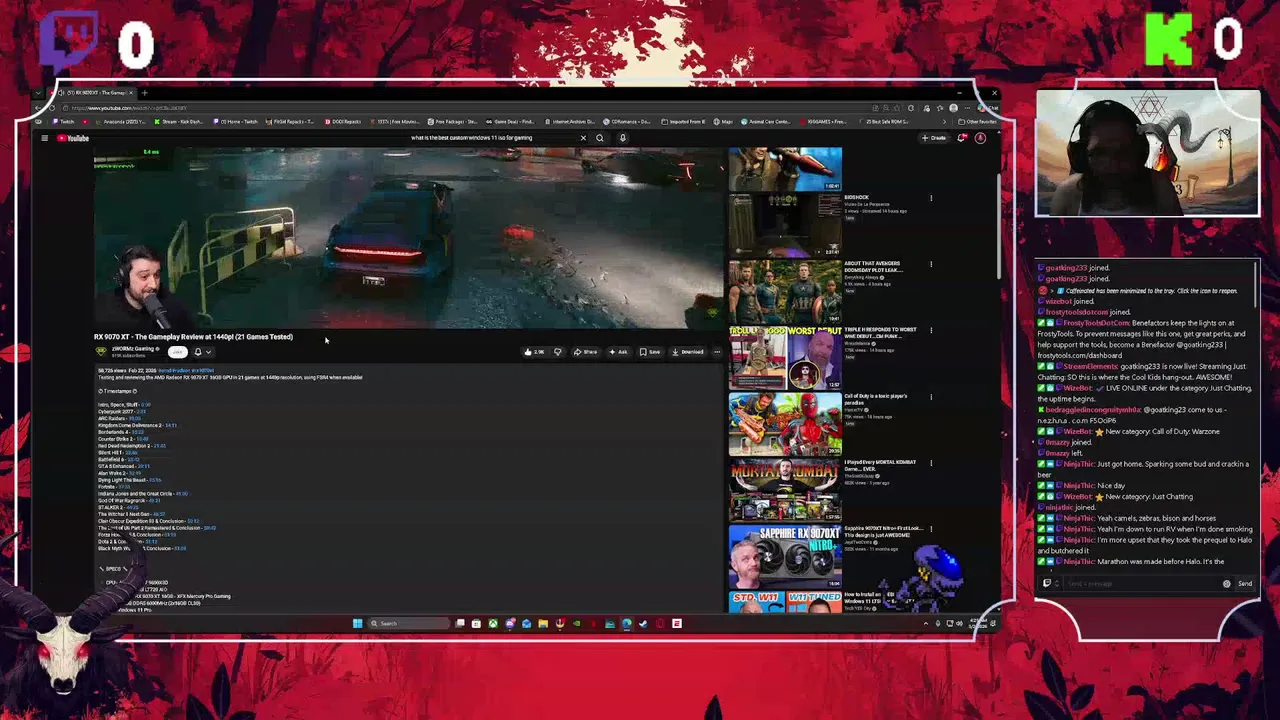This screenshot has width=1280, height=720.
Task: Click the Join button next to channel
Action: pos(177,352)
